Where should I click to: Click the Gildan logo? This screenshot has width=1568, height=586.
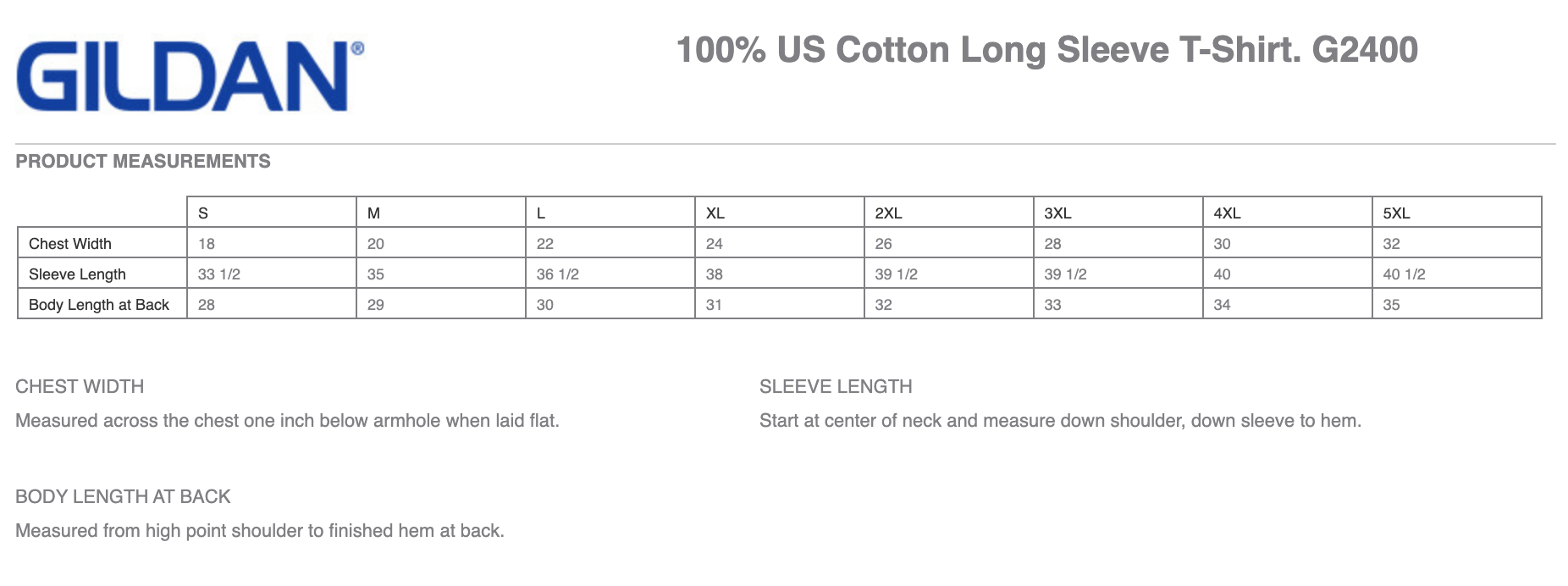(190, 76)
